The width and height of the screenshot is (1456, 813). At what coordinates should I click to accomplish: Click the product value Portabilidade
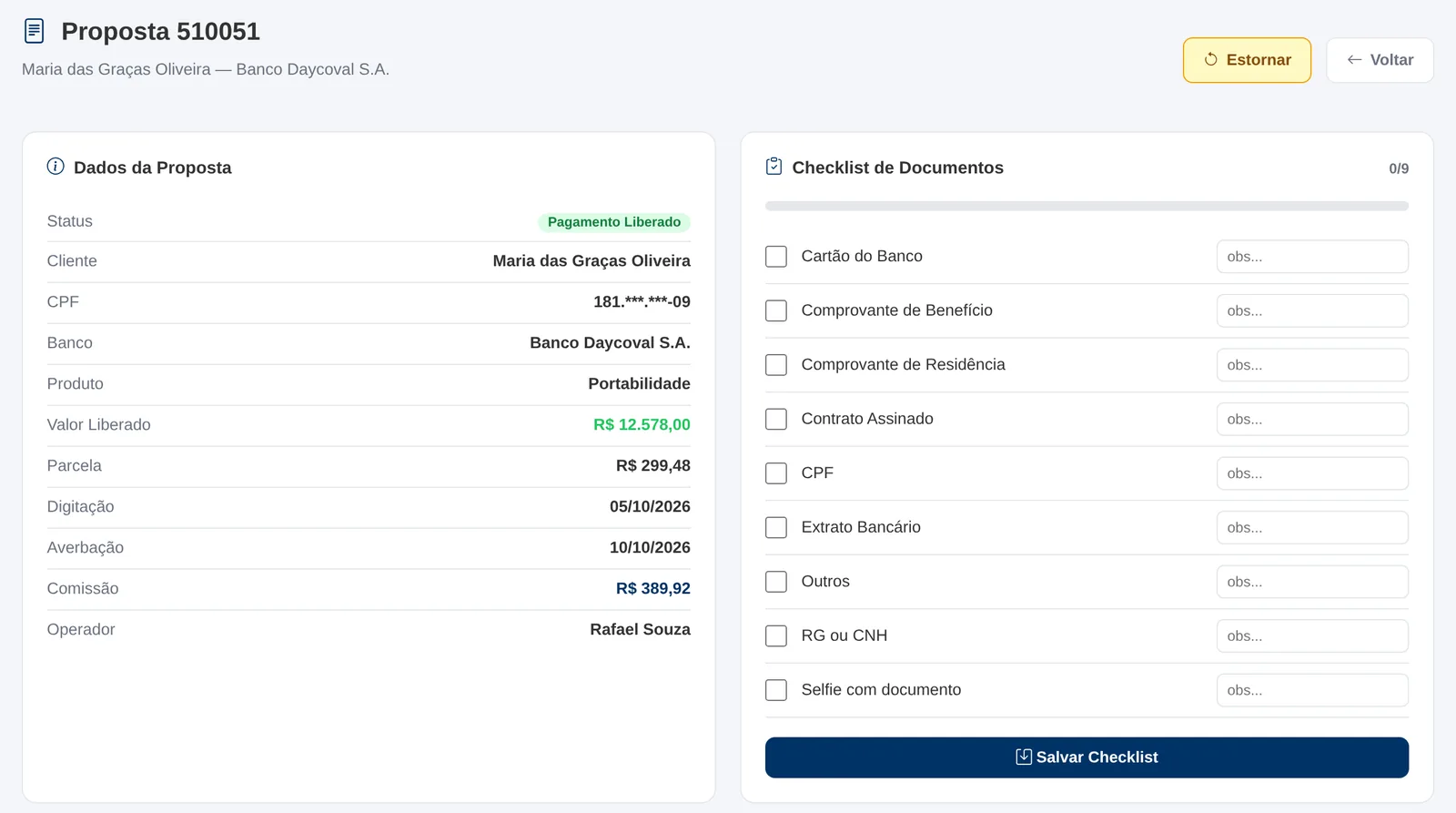coord(639,384)
